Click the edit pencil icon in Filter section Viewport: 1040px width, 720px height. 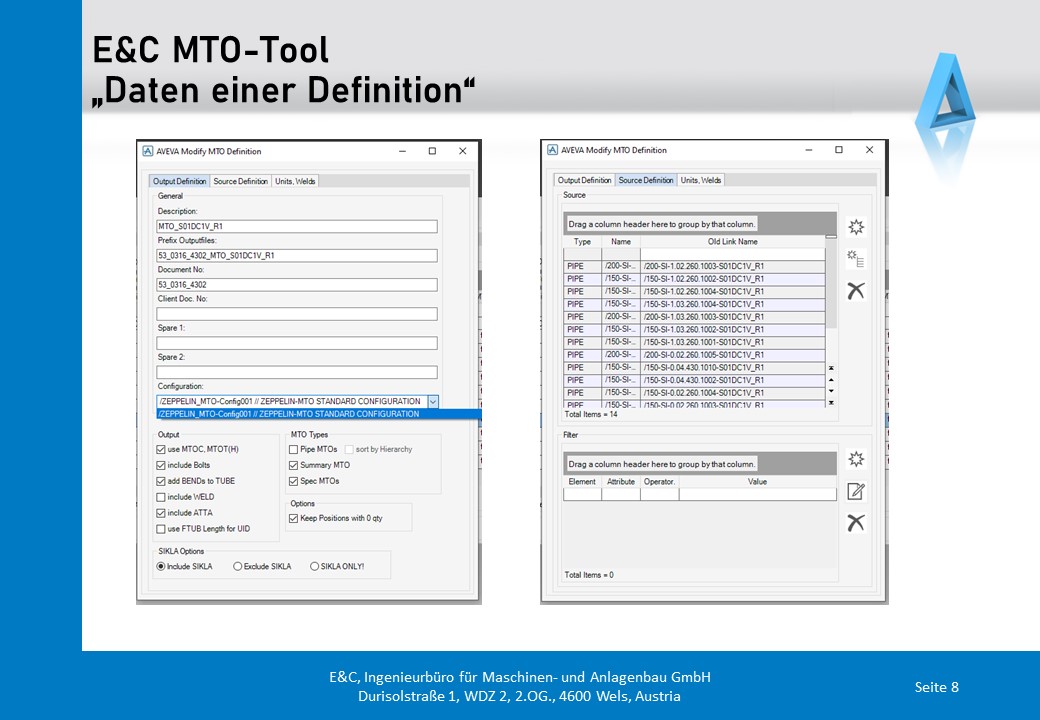click(x=855, y=491)
